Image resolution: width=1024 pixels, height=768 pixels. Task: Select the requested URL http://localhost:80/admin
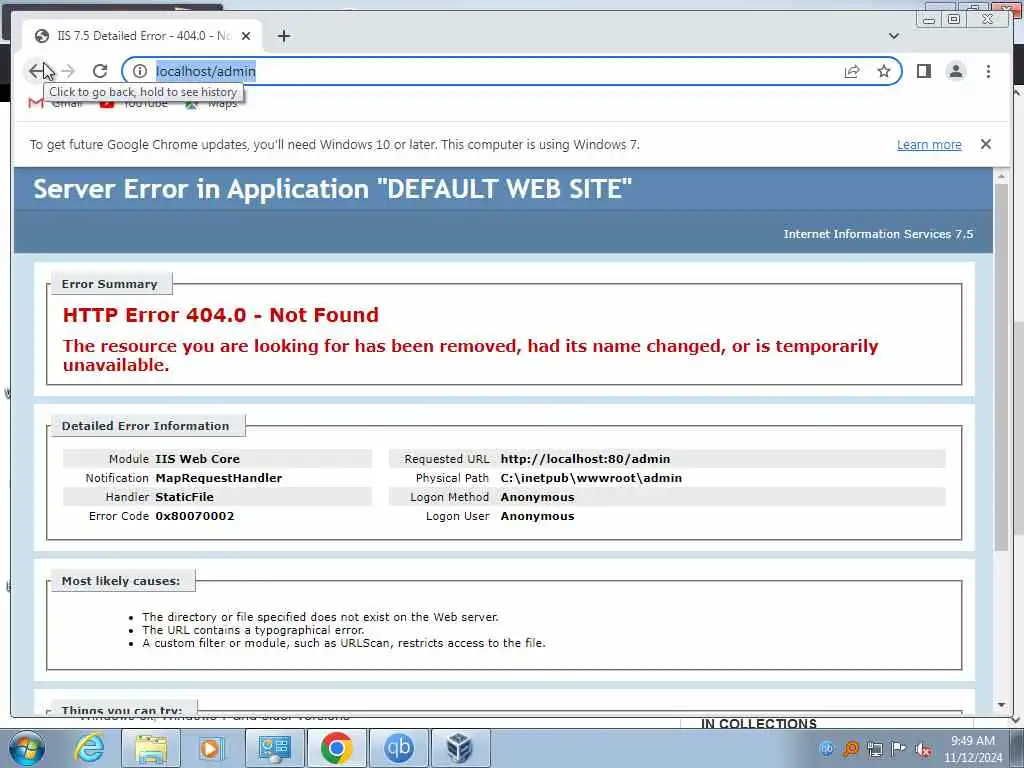click(x=585, y=459)
